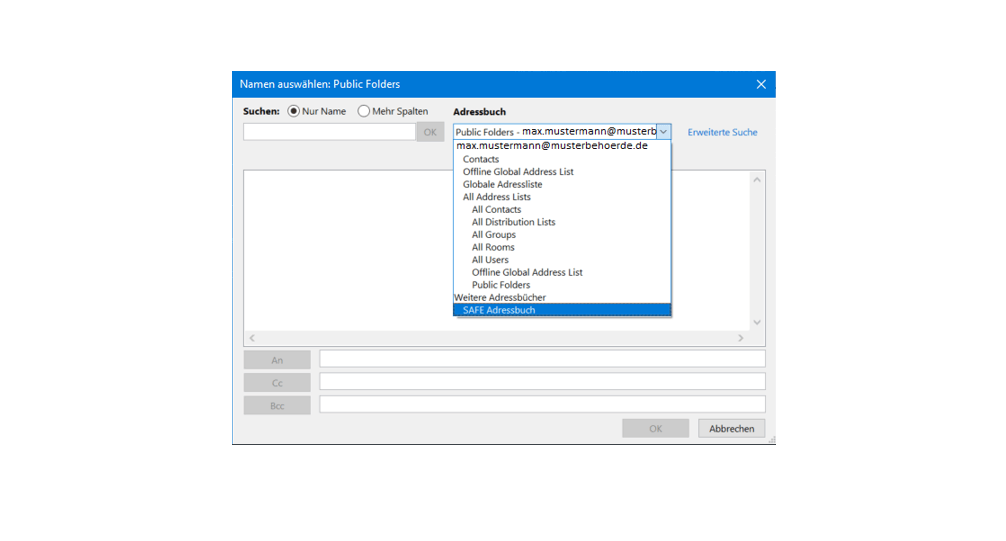1006x541 pixels.
Task: Pick All Groups from list
Action: click(494, 235)
